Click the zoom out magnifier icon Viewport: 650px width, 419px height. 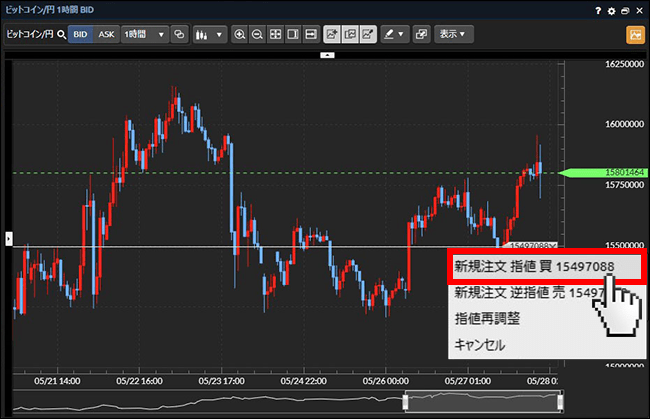click(257, 34)
